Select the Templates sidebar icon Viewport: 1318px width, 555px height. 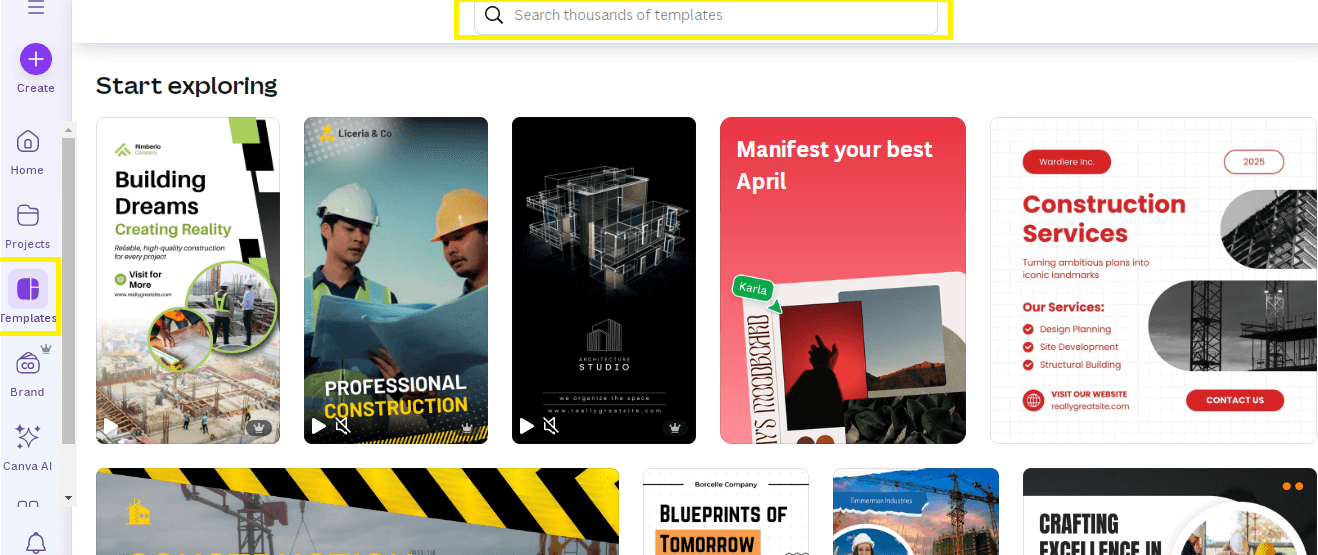click(28, 289)
